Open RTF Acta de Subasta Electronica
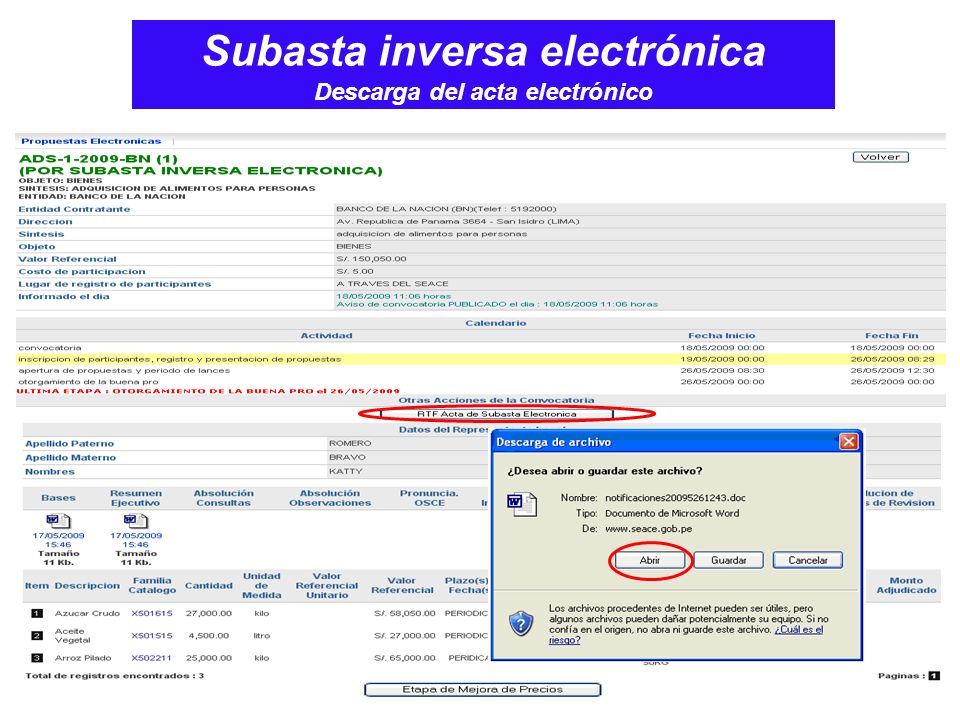Viewport: 960px width, 720px height. click(497, 414)
